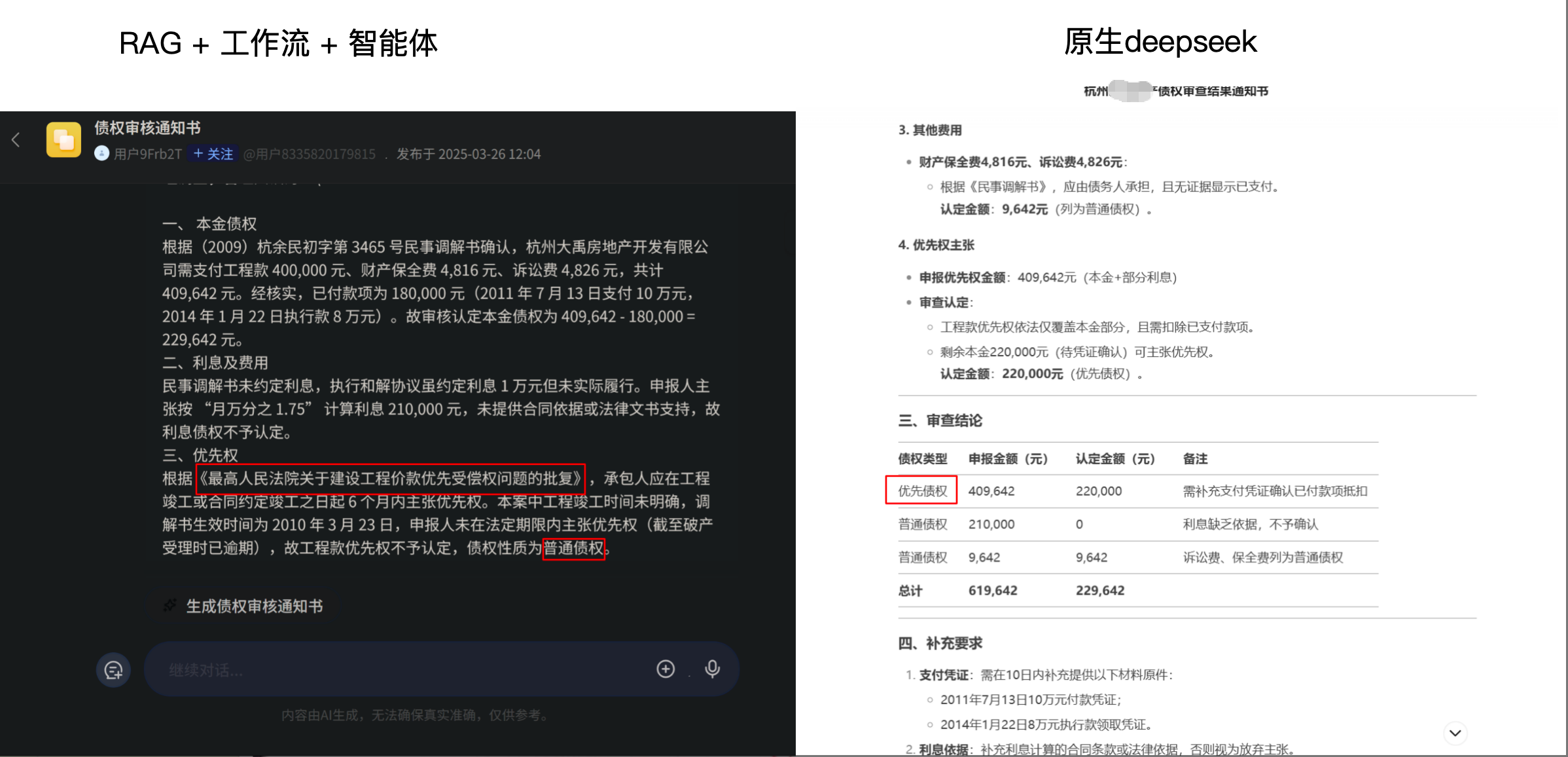
Task: Click the 申报金额（元） column header
Action: 1008,459
